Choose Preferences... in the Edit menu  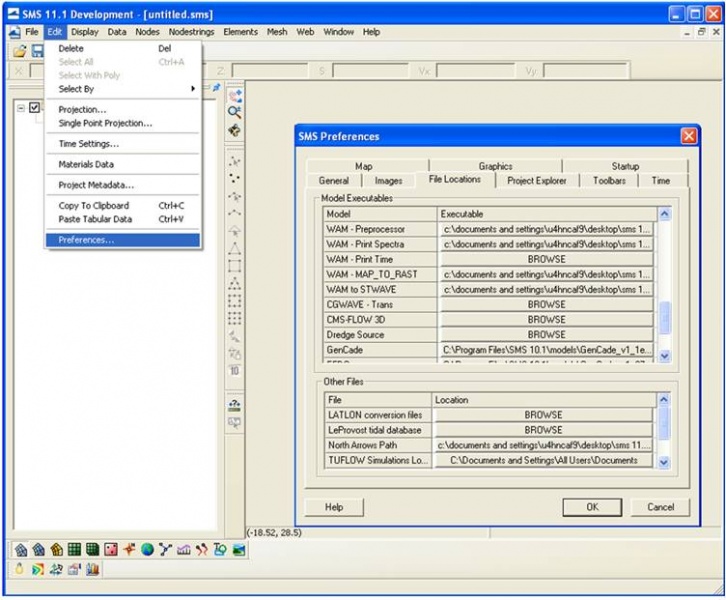click(123, 240)
